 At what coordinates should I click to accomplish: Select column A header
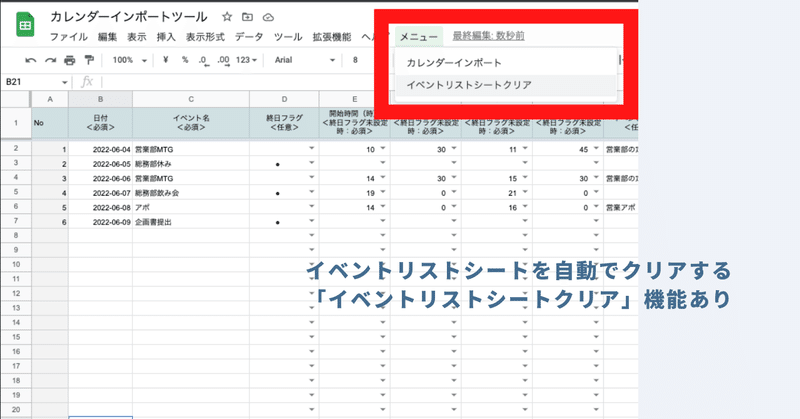click(50, 99)
